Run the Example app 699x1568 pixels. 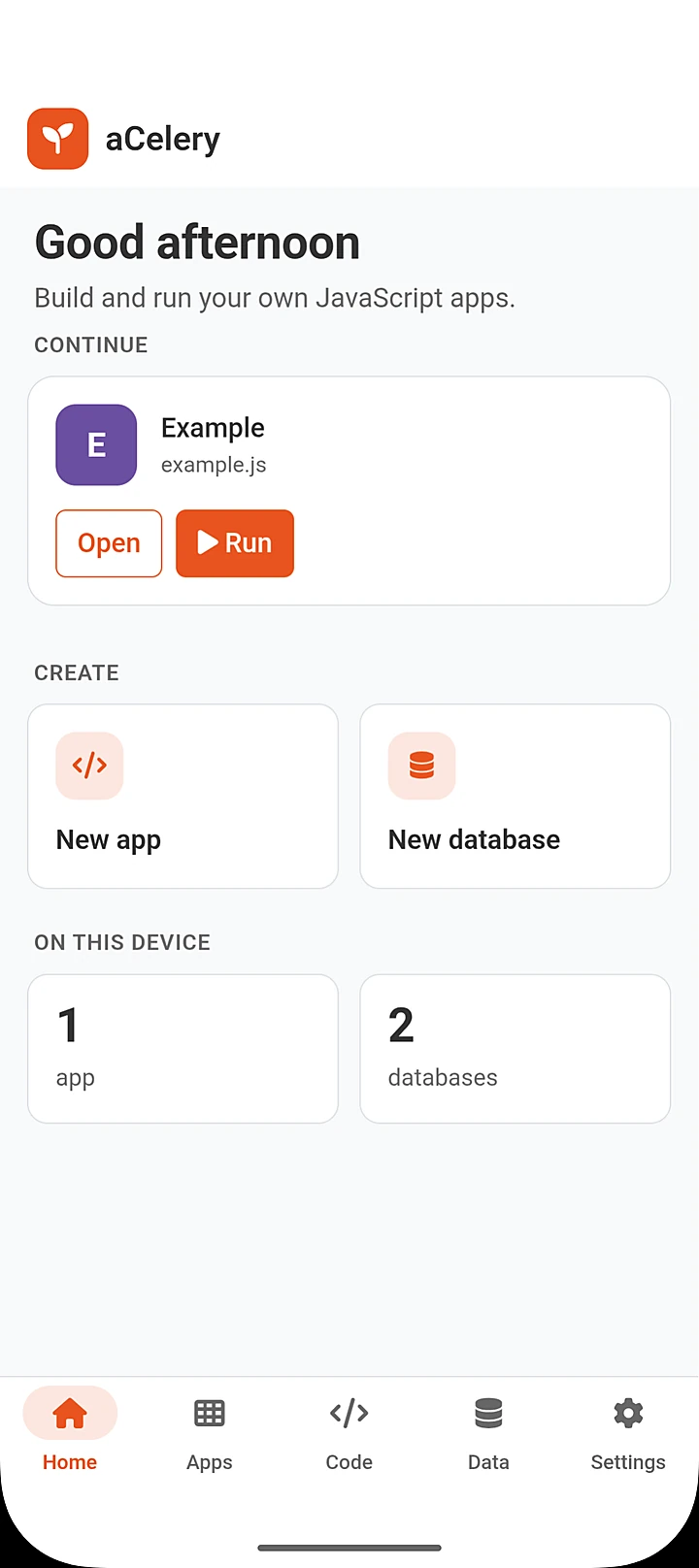[x=235, y=543]
